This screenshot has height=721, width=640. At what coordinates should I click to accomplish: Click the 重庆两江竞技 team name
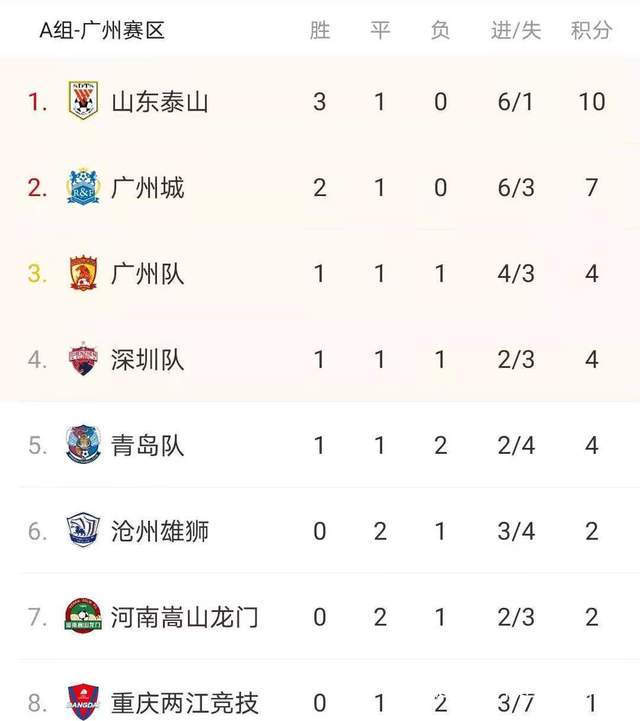[x=184, y=703]
